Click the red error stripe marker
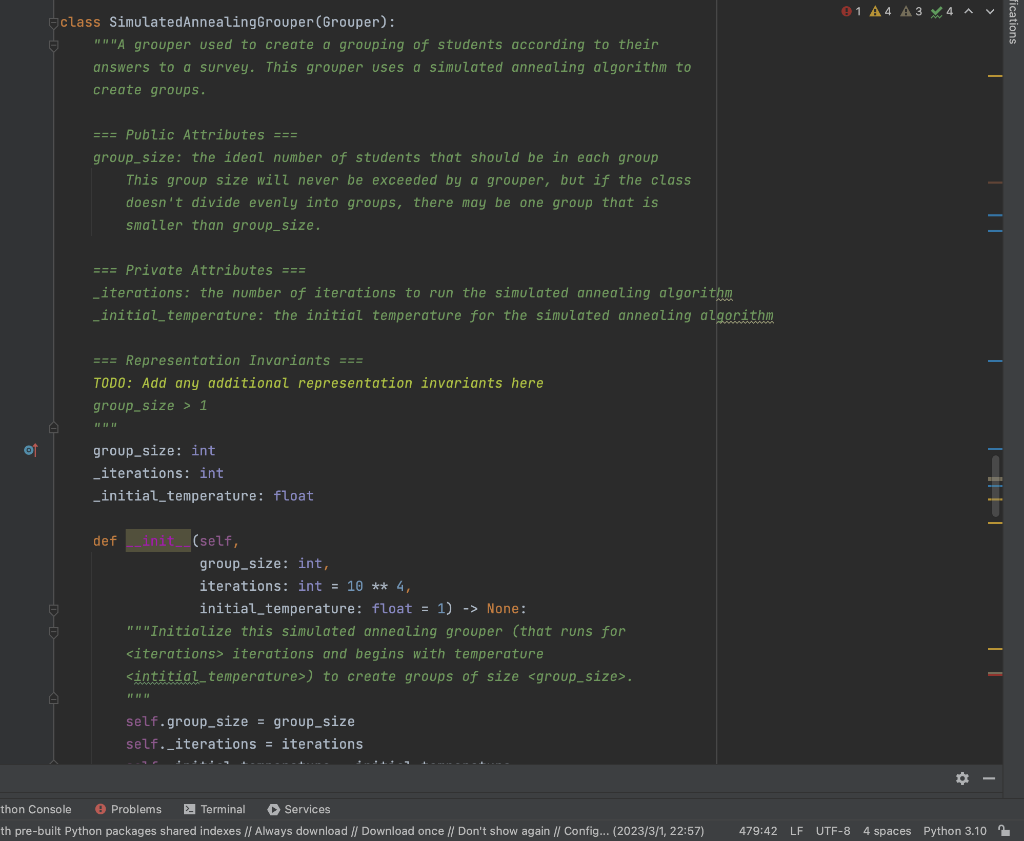The height and width of the screenshot is (841, 1024). [995, 674]
